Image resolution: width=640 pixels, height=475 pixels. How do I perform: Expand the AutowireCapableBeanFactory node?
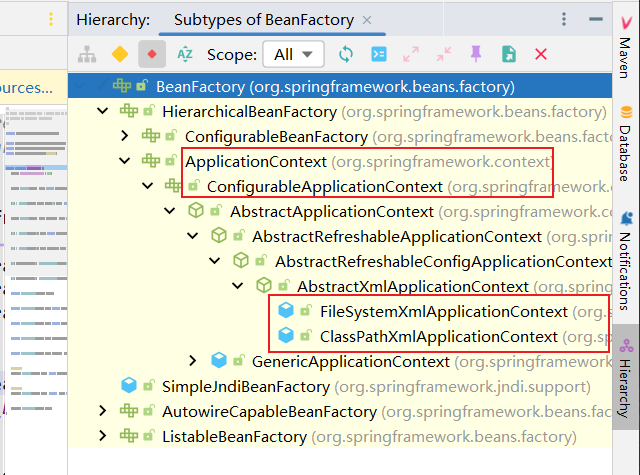(102, 411)
